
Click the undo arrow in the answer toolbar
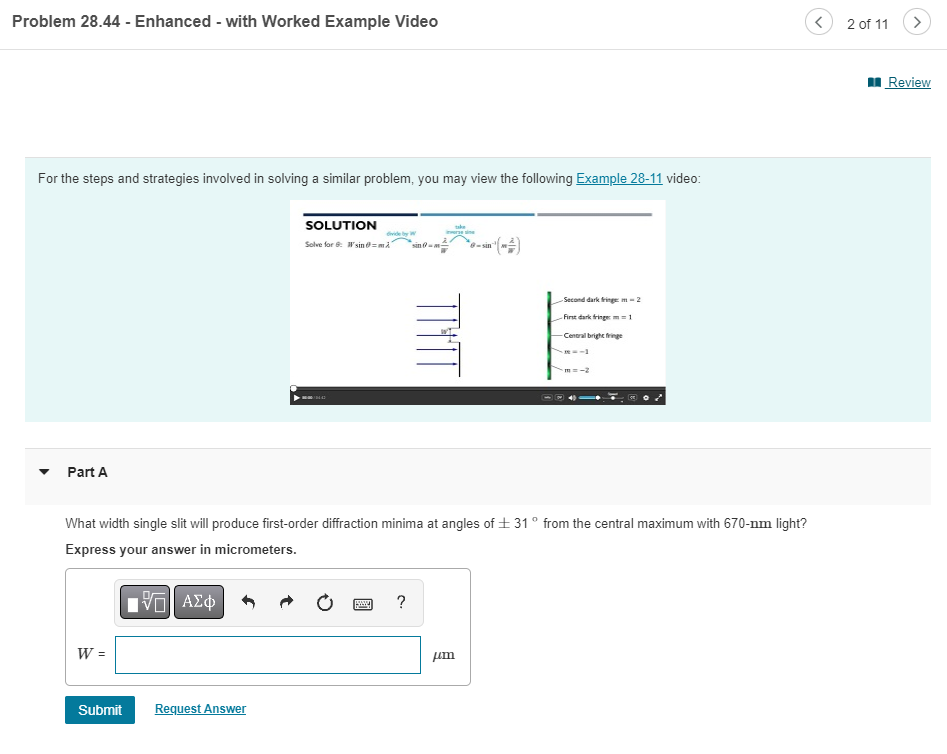248,600
